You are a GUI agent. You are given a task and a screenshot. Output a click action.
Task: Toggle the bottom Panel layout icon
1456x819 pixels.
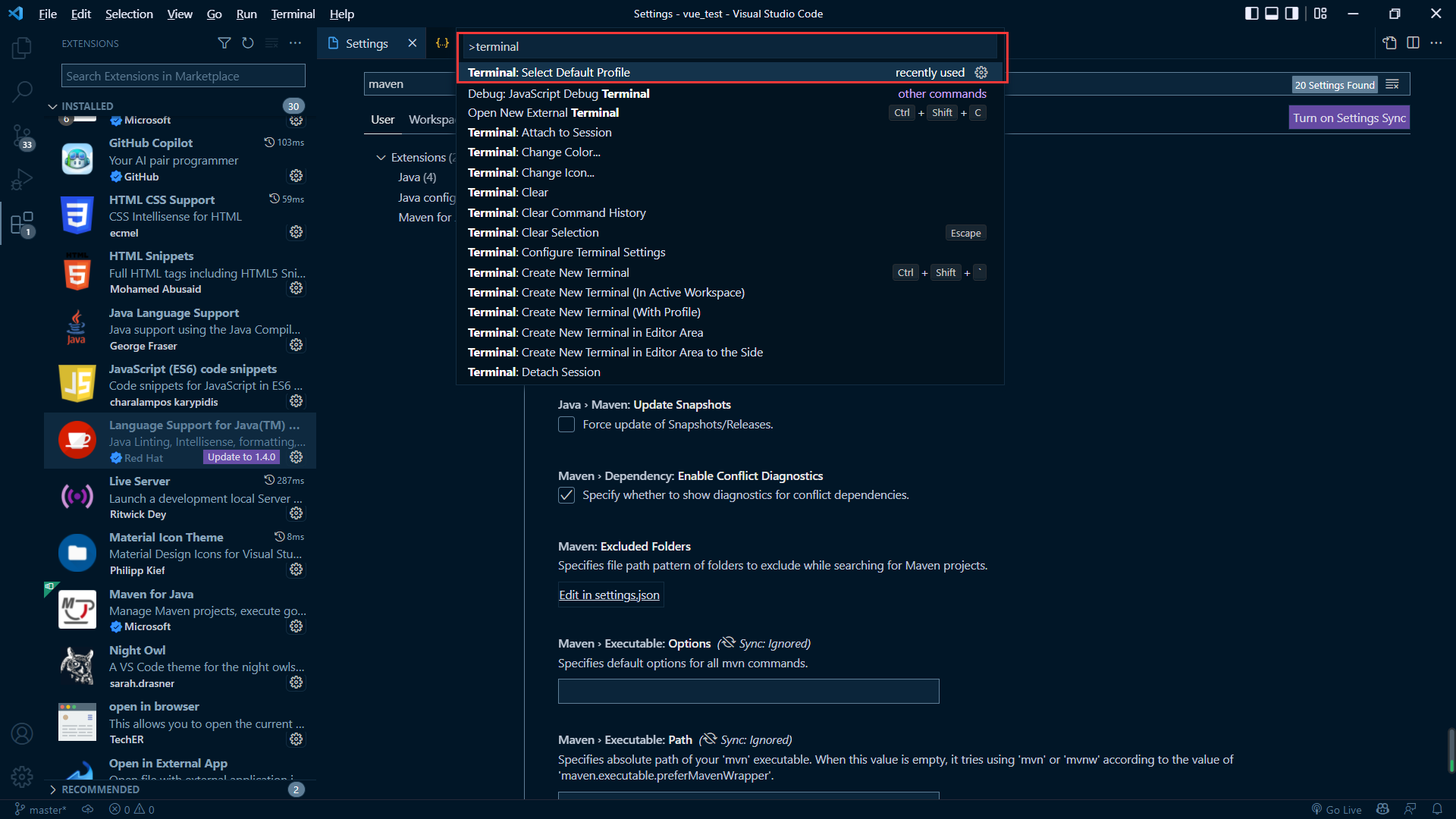point(1272,14)
